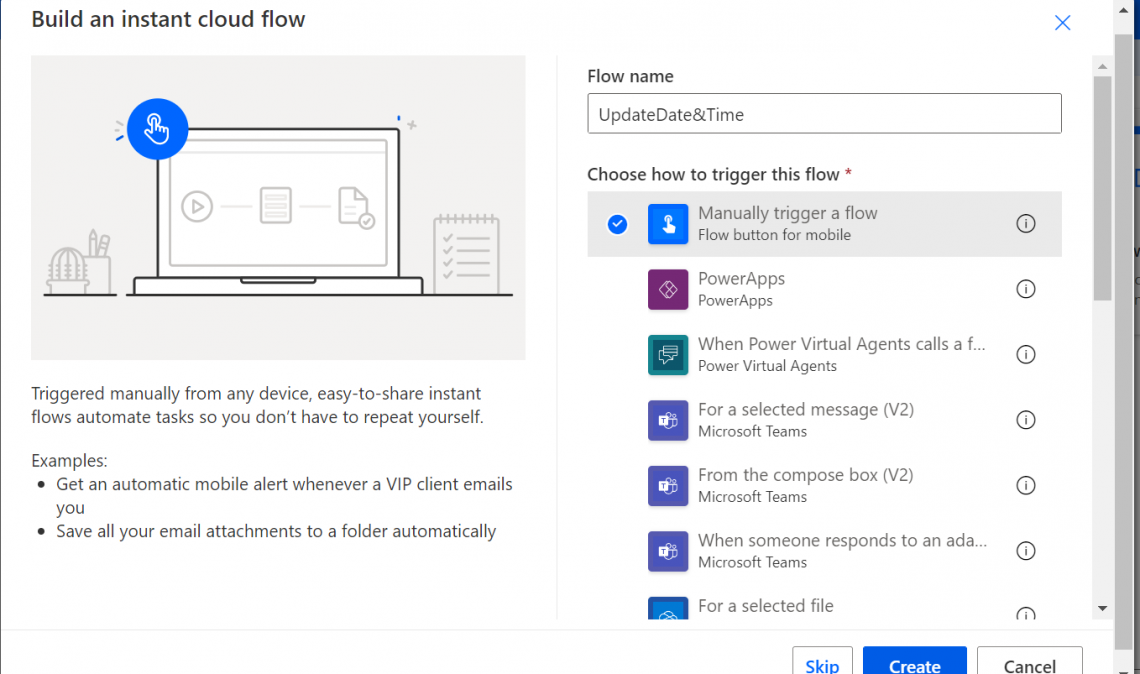Click Teams icon for compose box (V2)
The height and width of the screenshot is (674, 1140).
[x=668, y=486]
